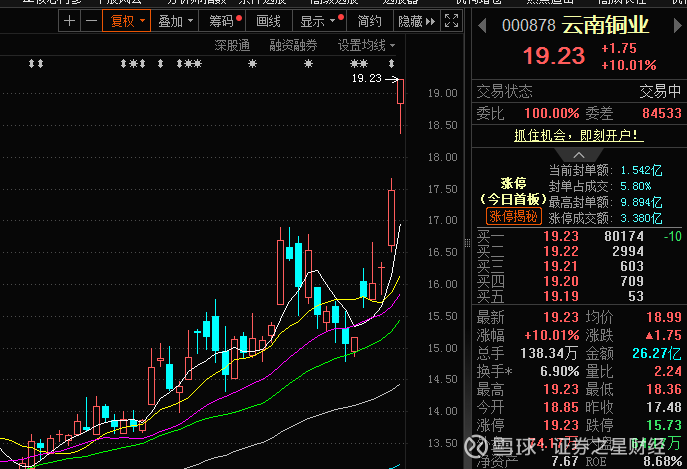This screenshot has height=469, width=687.
Task: Click the 涨停成交额 value 3.380亿
Action: tap(641, 218)
